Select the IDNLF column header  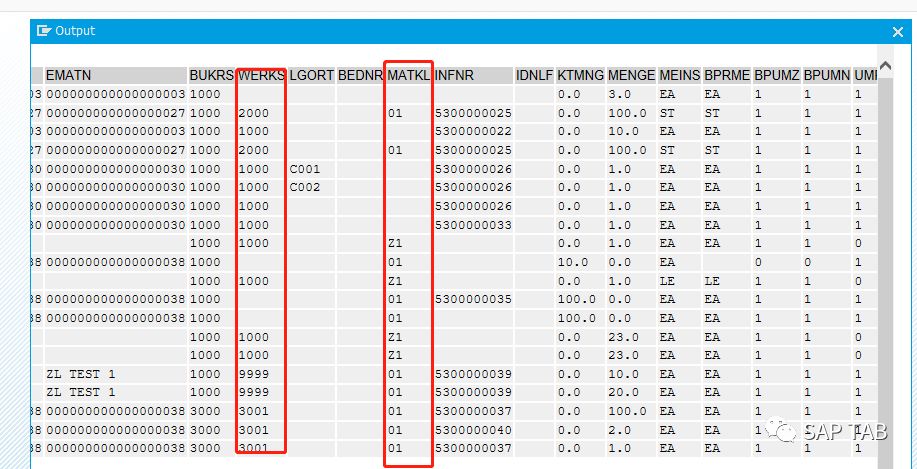tap(535, 75)
